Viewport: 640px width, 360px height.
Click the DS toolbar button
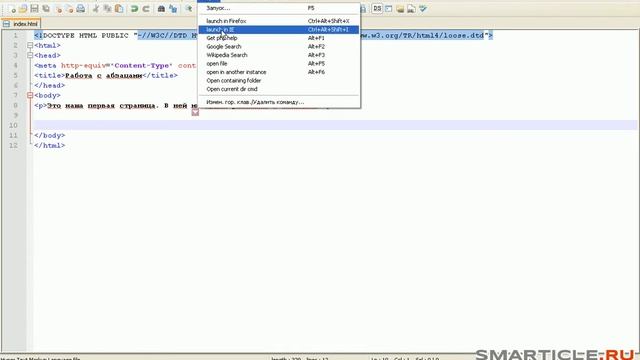[377, 9]
